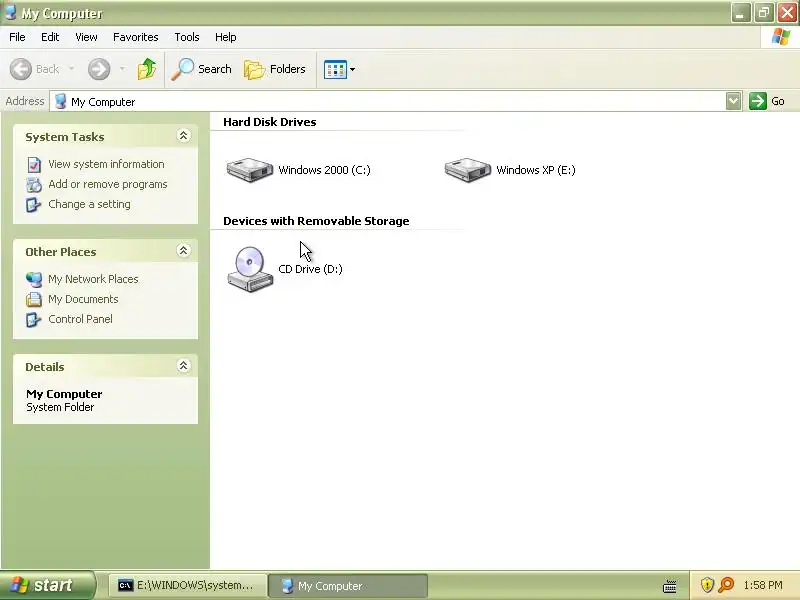Click the My Documents folder icon
Viewport: 800px width, 600px height.
click(34, 299)
